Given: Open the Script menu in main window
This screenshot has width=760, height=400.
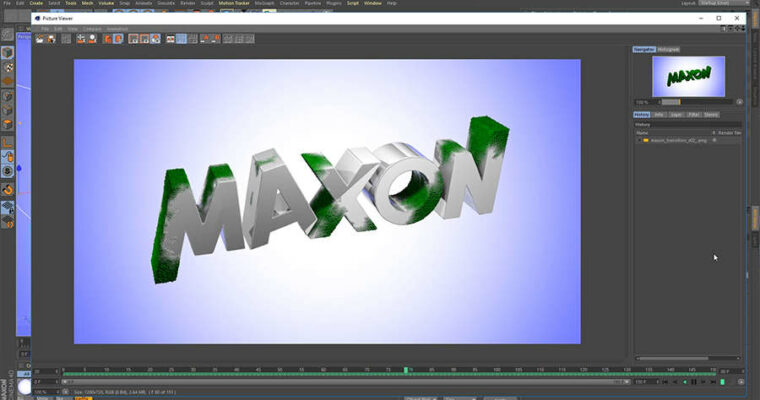Looking at the screenshot, I should (x=353, y=3).
